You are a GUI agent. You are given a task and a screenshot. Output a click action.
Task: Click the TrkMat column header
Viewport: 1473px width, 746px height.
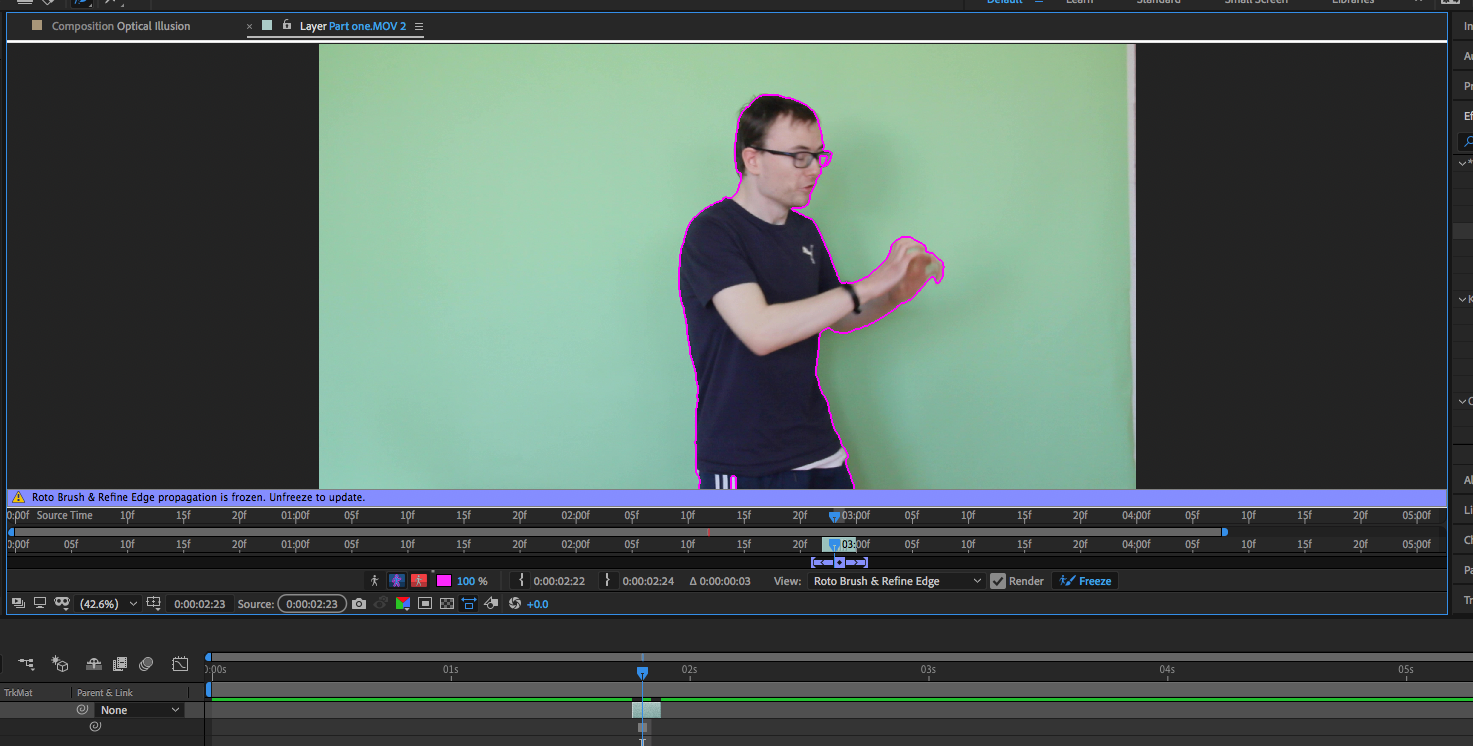coord(19,693)
